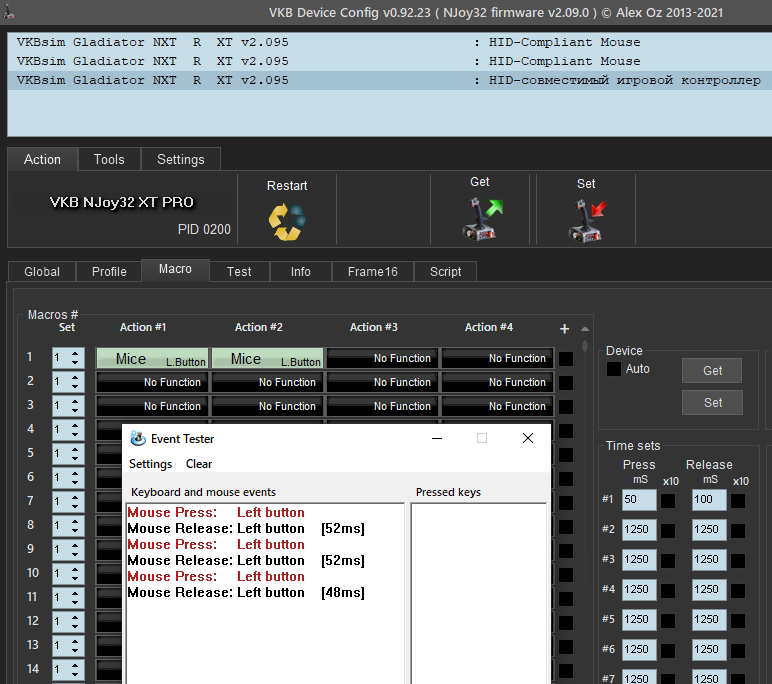Open the Test tab
Viewport: 772px width, 684px height.
coord(239,271)
